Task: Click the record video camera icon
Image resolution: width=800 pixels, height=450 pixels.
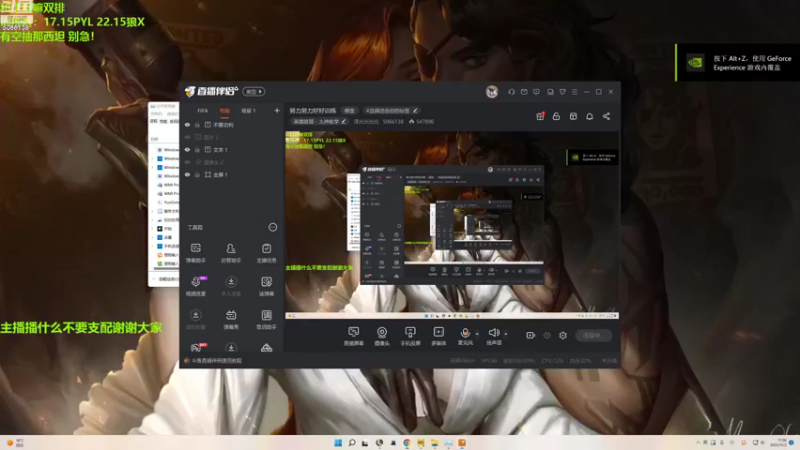Action: [x=531, y=335]
